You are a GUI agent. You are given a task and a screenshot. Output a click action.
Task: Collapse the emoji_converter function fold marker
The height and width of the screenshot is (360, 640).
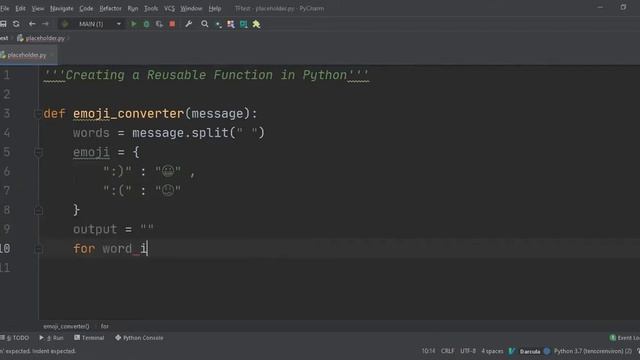38,114
